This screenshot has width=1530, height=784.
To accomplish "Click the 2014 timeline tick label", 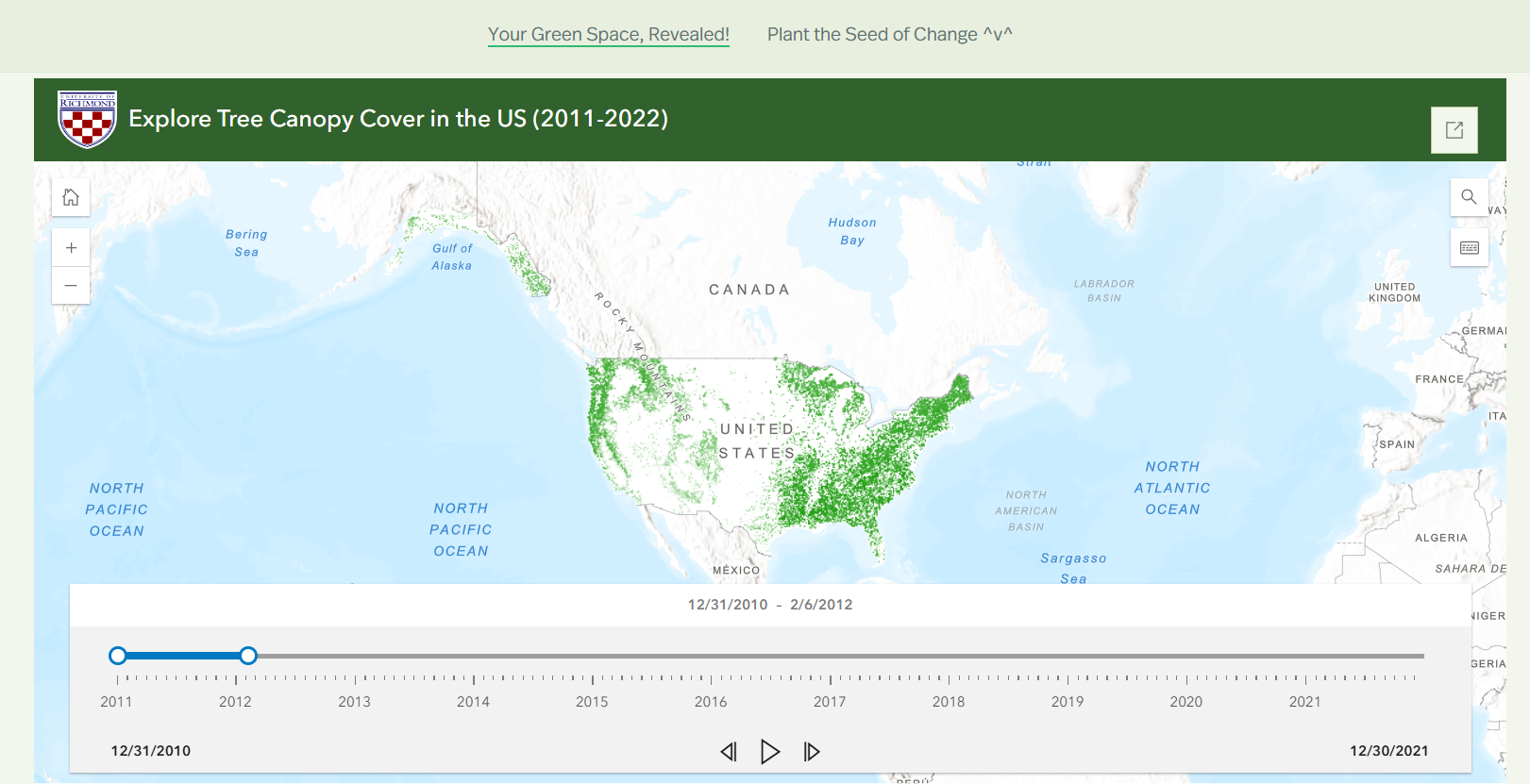I will [x=473, y=702].
